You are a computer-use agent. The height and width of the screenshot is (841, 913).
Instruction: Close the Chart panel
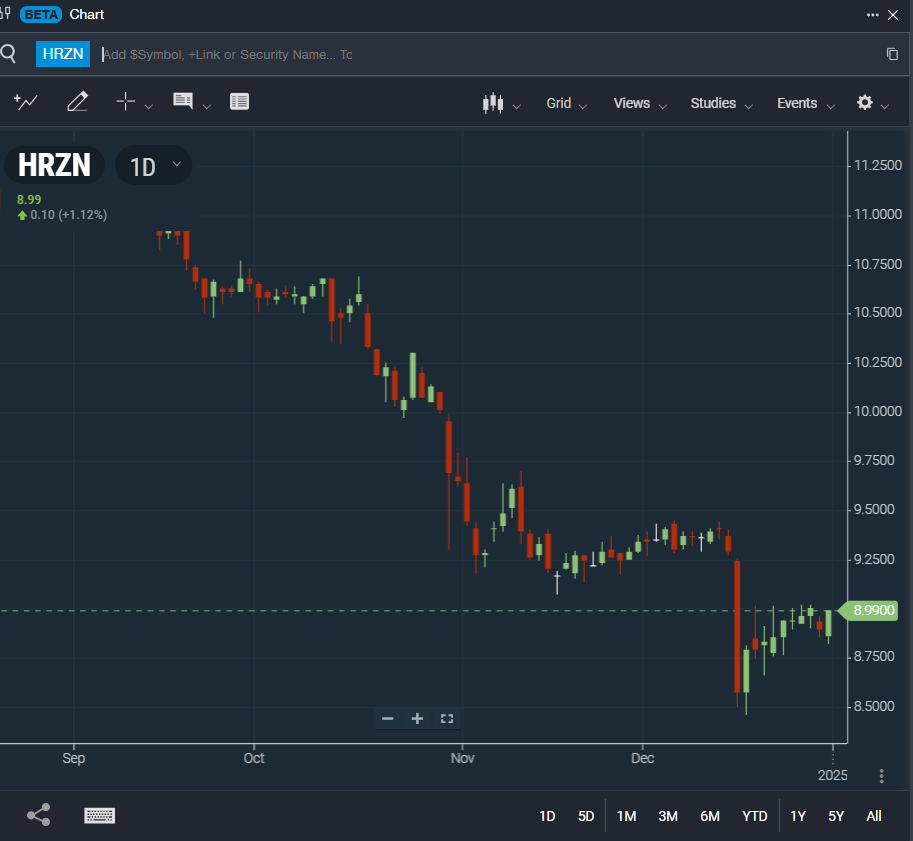point(893,15)
